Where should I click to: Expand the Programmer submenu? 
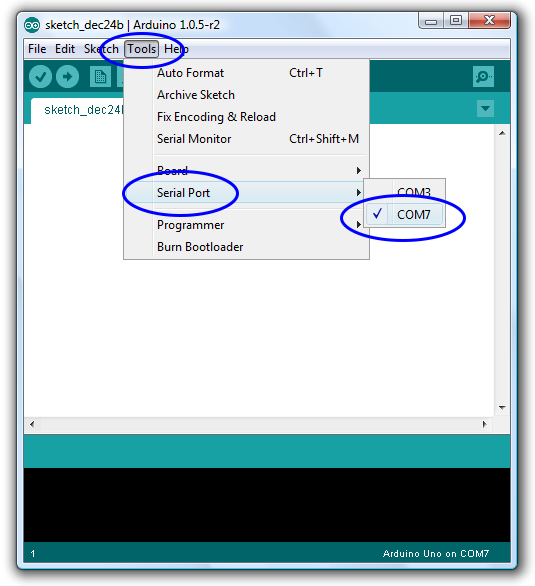[247, 225]
